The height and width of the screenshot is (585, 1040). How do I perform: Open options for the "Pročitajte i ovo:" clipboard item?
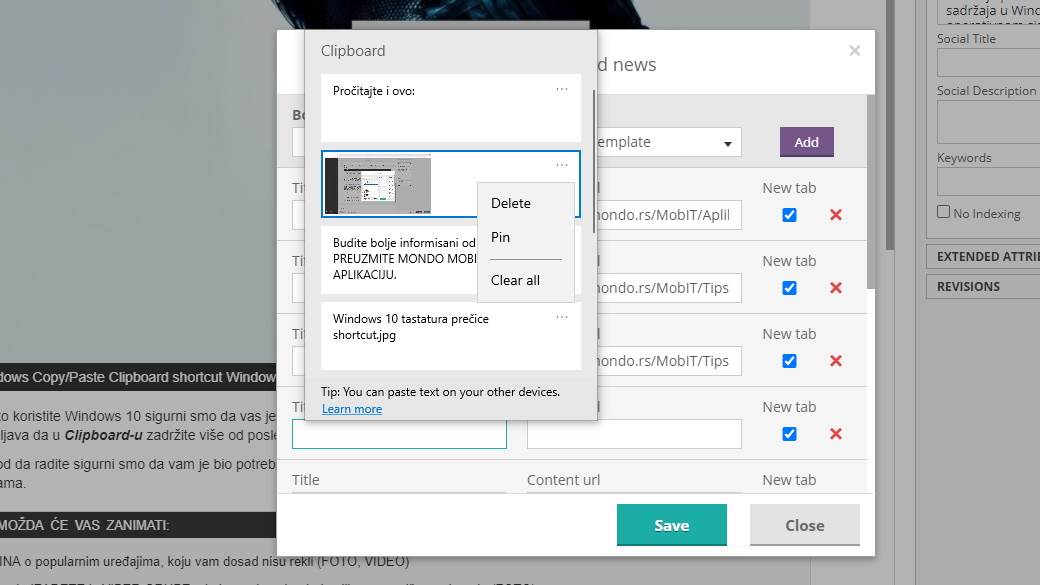(x=562, y=89)
